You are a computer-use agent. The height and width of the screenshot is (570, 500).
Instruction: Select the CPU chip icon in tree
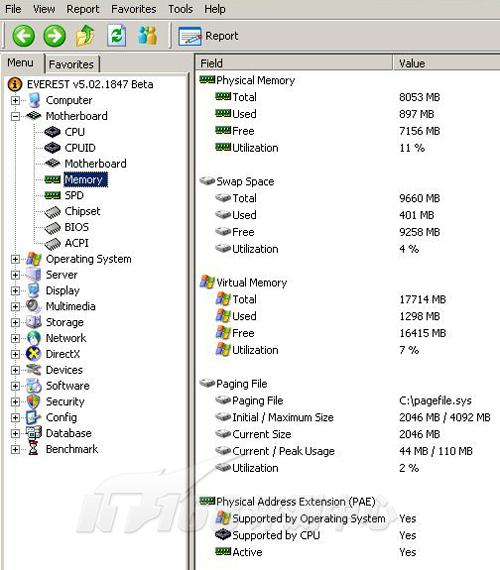coord(52,132)
